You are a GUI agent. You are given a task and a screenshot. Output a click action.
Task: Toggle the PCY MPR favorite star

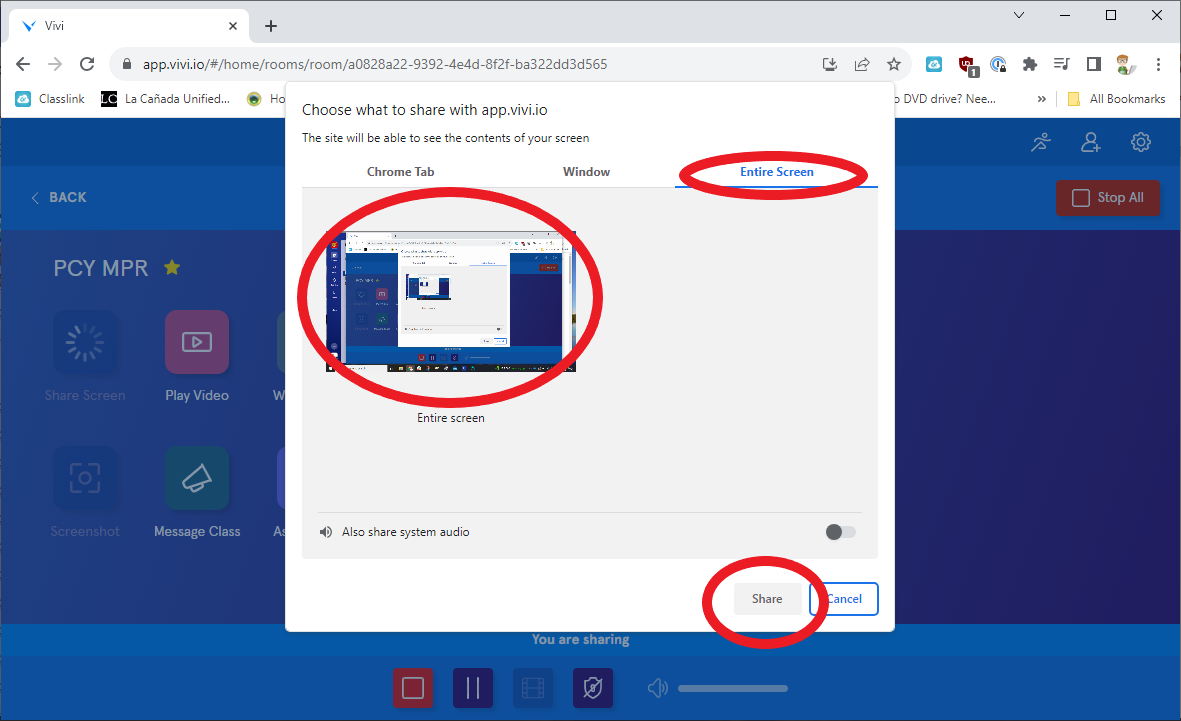coord(172,267)
